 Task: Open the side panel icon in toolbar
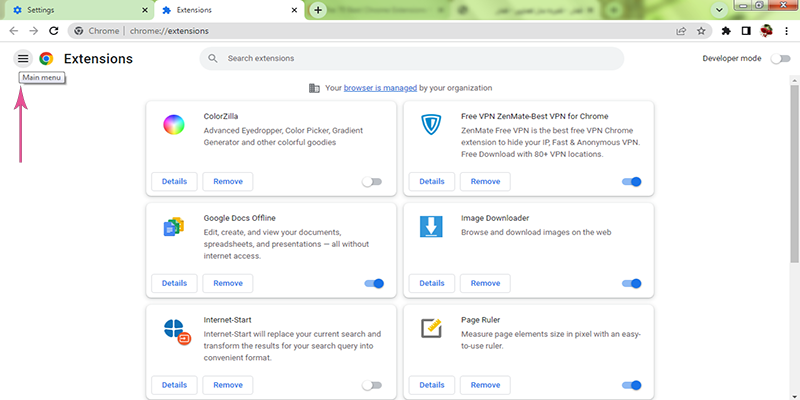(x=746, y=31)
